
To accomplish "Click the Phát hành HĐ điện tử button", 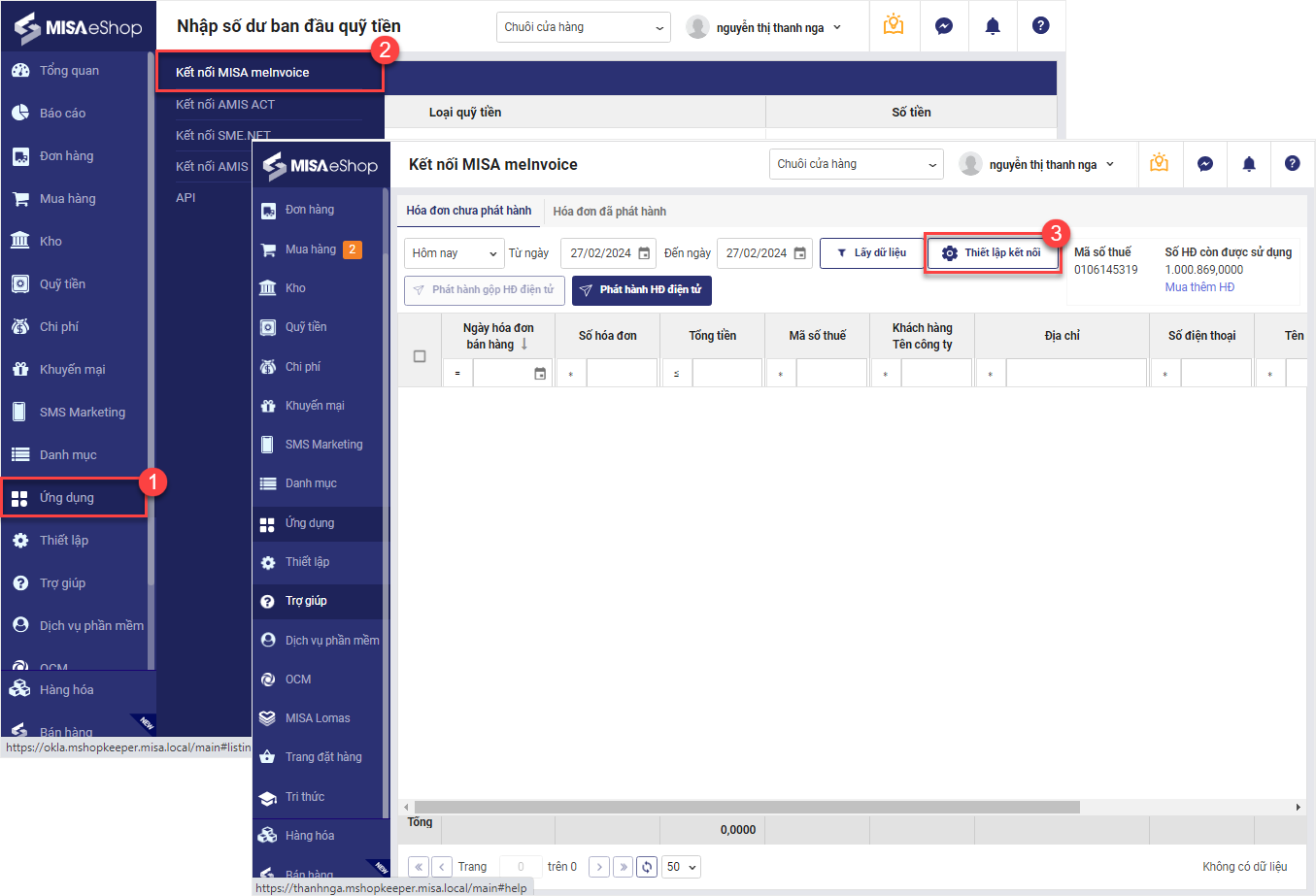I will pos(642,290).
